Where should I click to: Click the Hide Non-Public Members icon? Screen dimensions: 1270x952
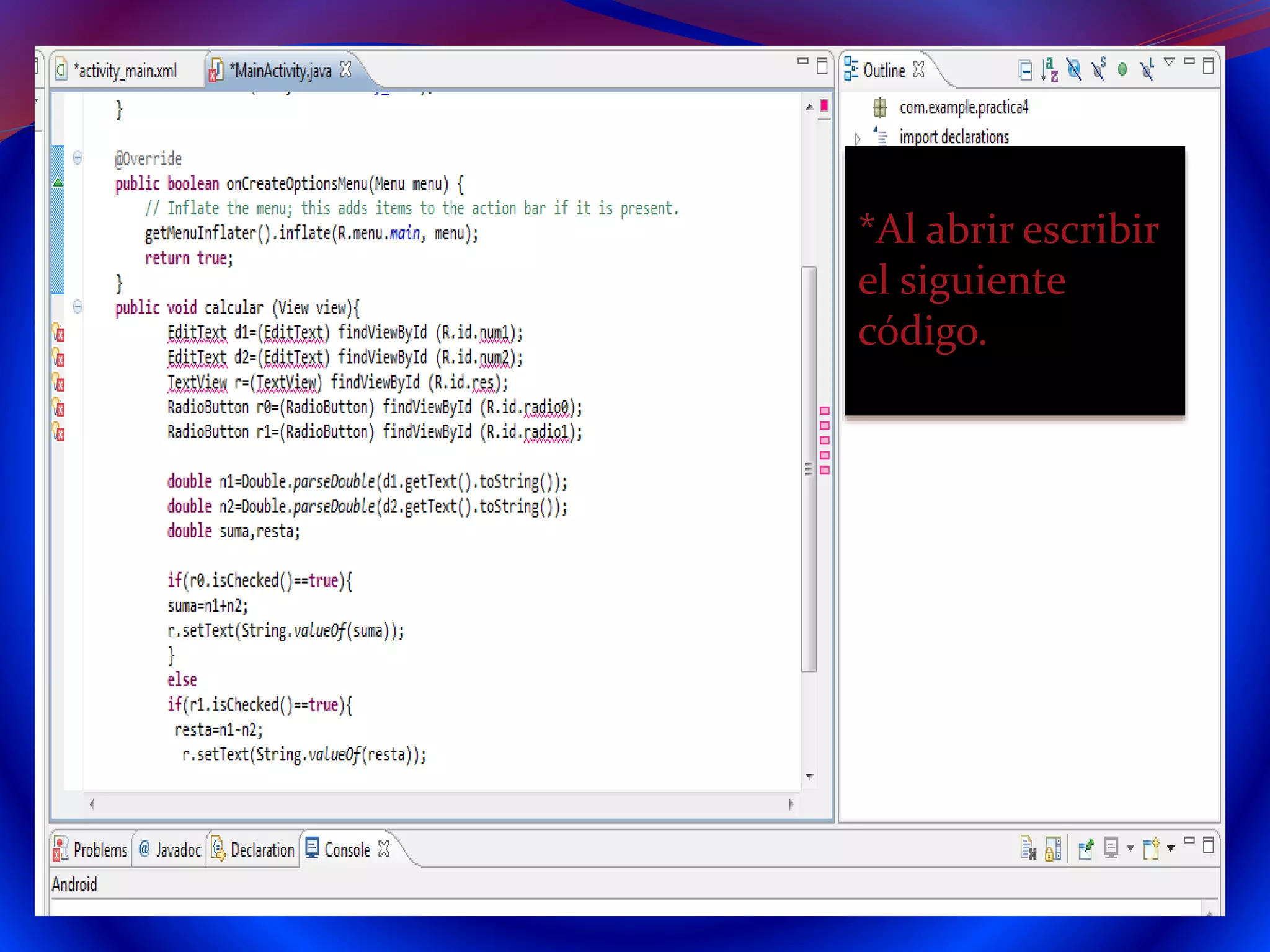(x=1122, y=69)
